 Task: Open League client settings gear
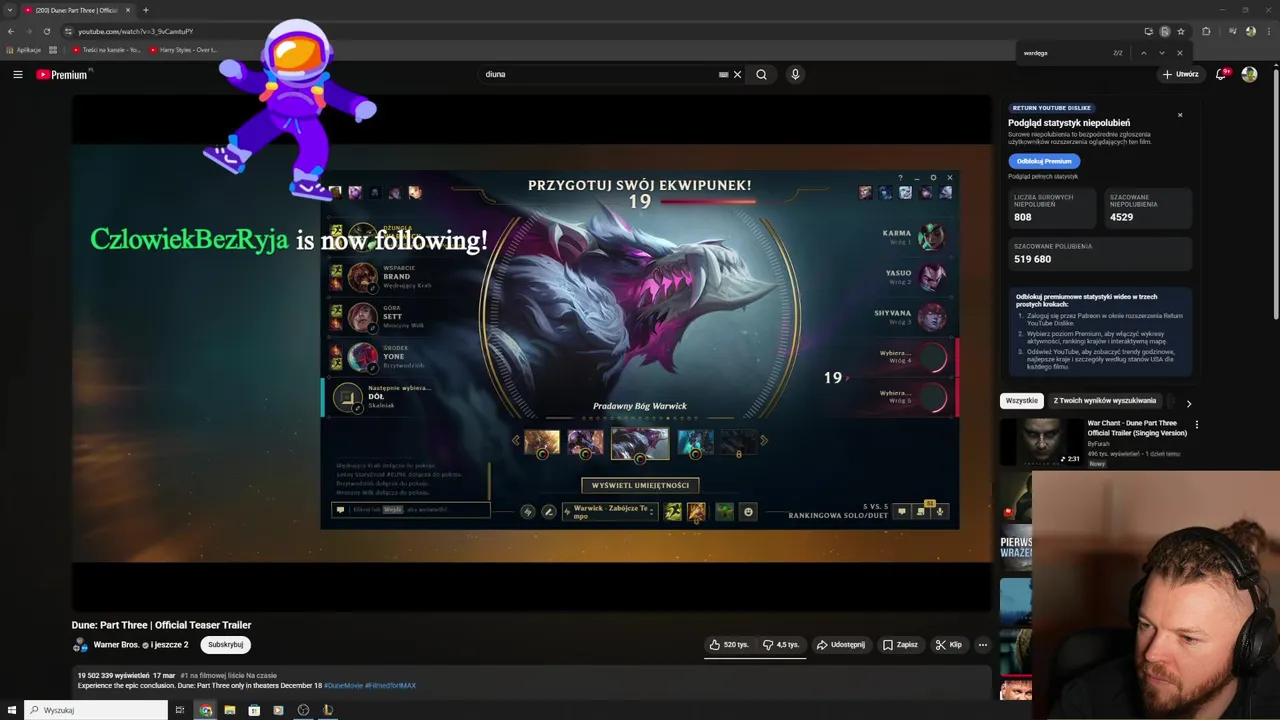coord(933,178)
